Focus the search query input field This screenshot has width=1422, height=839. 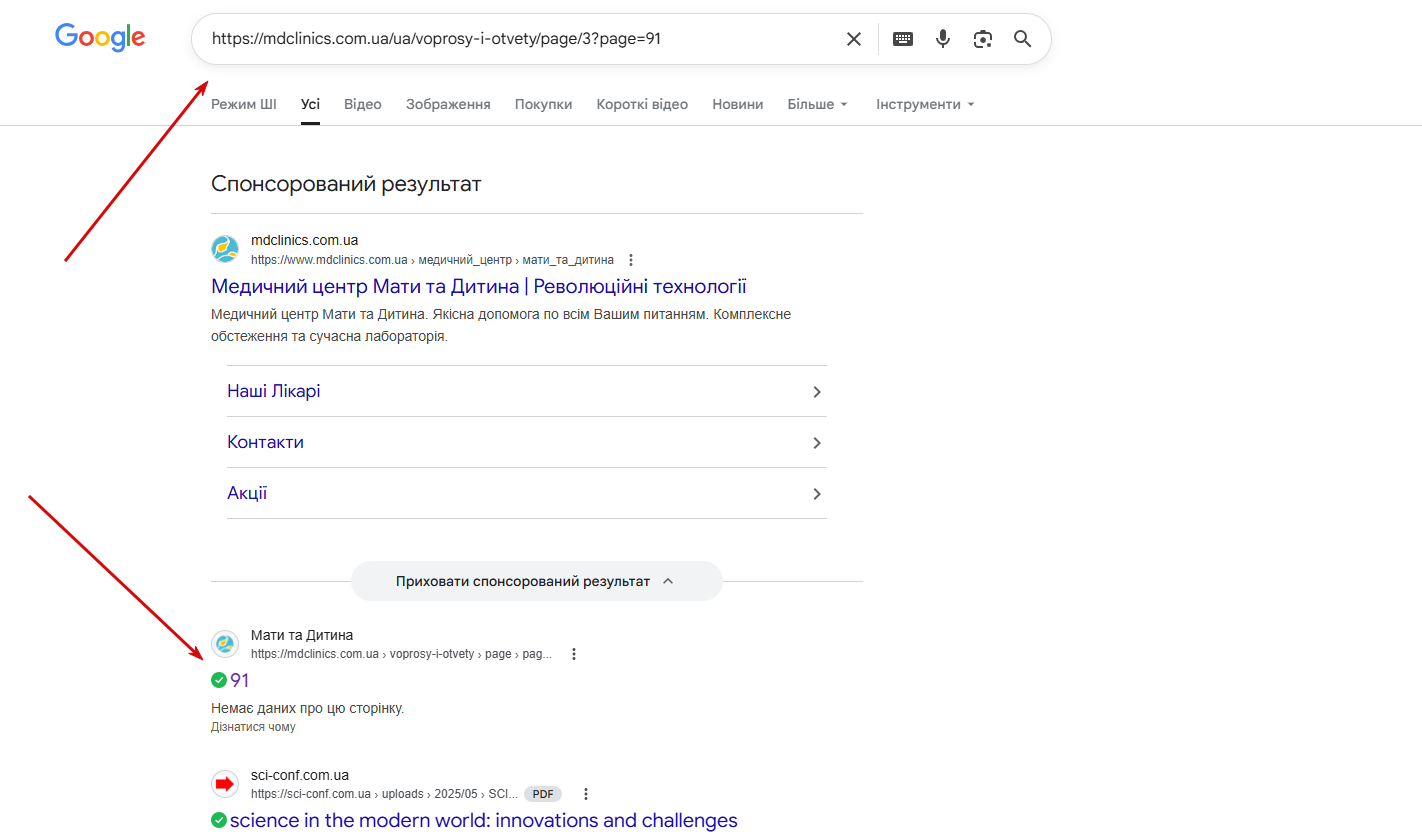[520, 39]
